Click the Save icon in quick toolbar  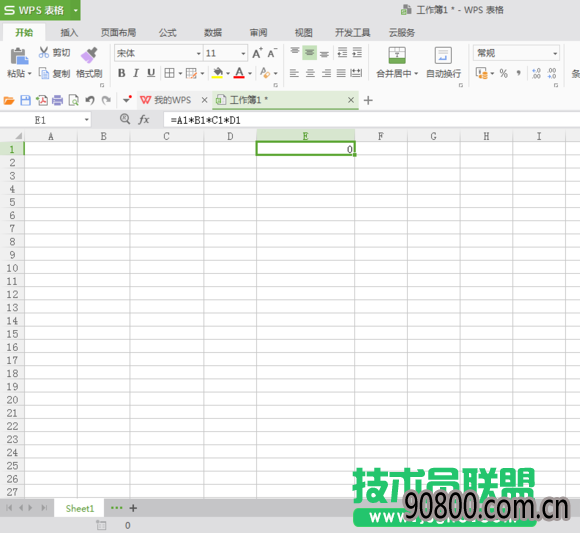[26, 100]
